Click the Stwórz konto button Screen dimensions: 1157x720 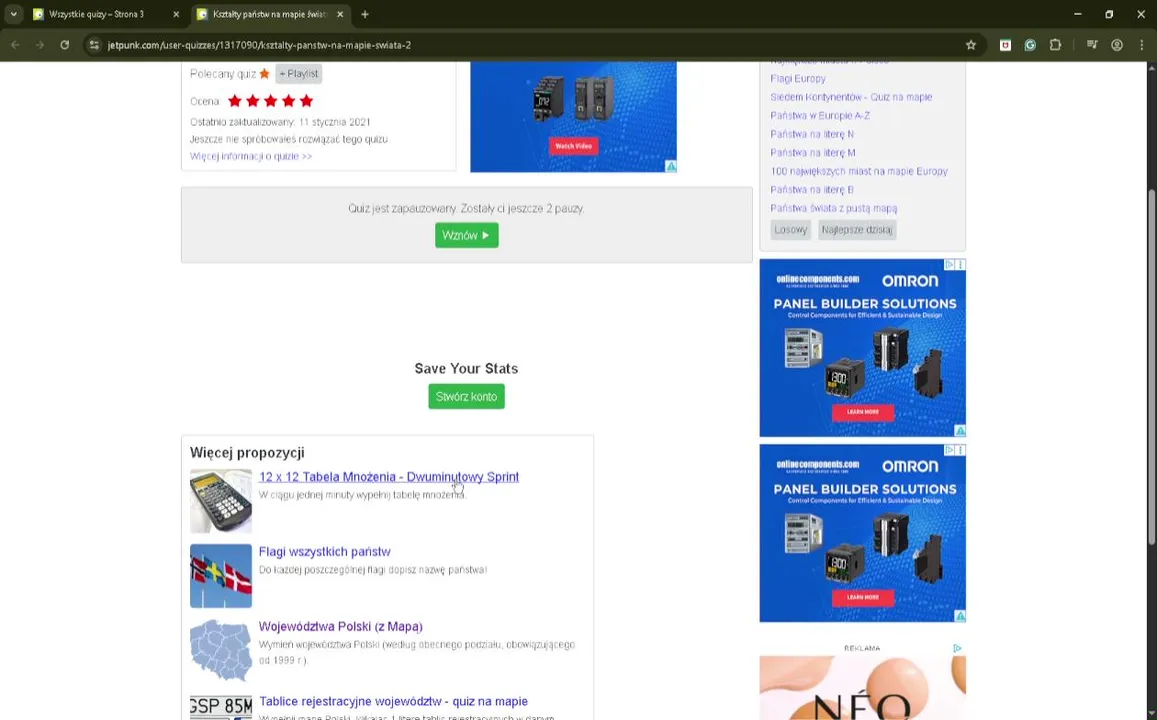coord(466,397)
